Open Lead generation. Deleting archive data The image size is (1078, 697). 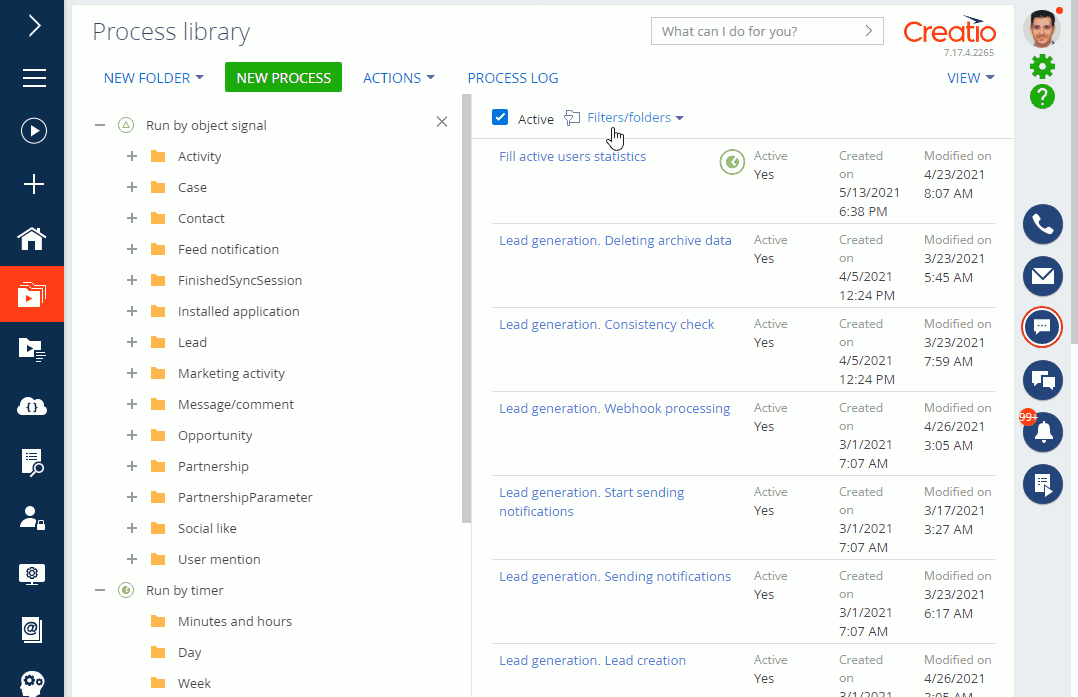(615, 241)
